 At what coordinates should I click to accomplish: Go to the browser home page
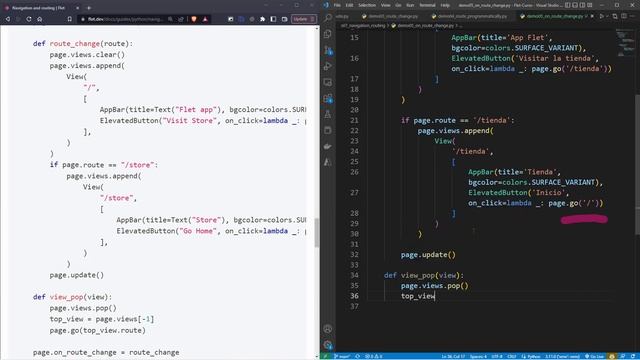tap(40, 19)
